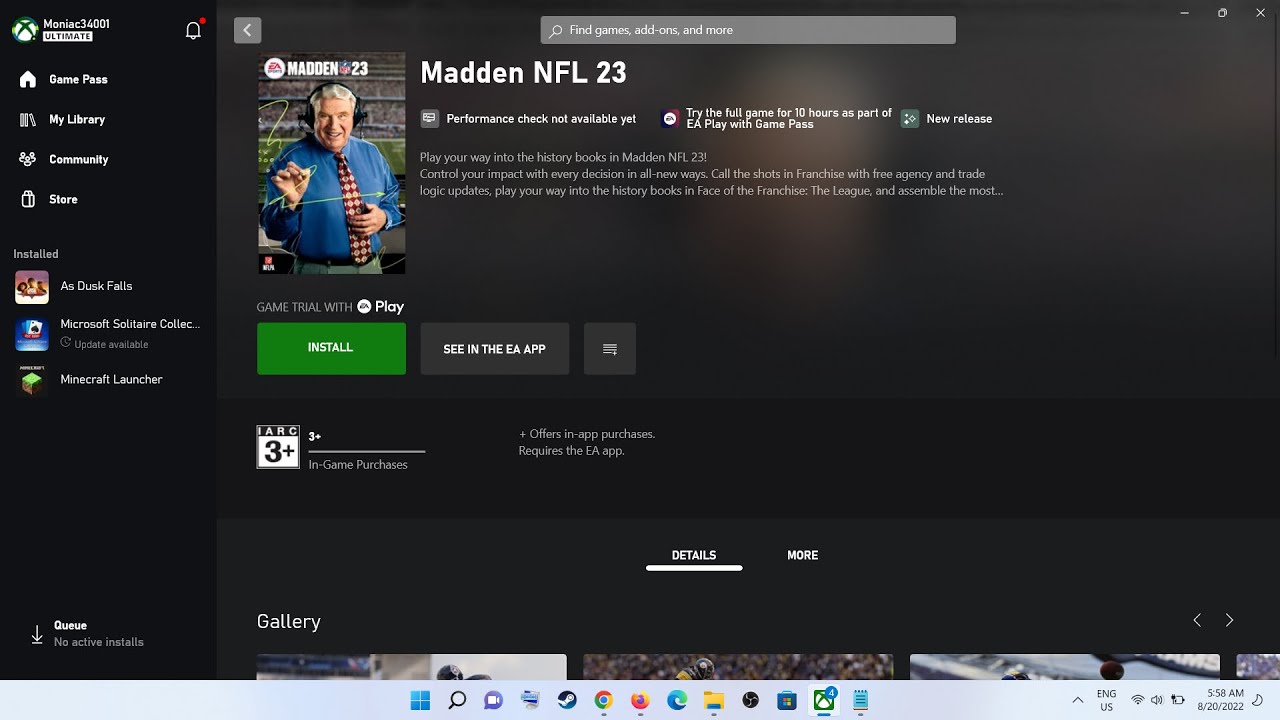Click the EA Play logo under Game Trial

[381, 307]
